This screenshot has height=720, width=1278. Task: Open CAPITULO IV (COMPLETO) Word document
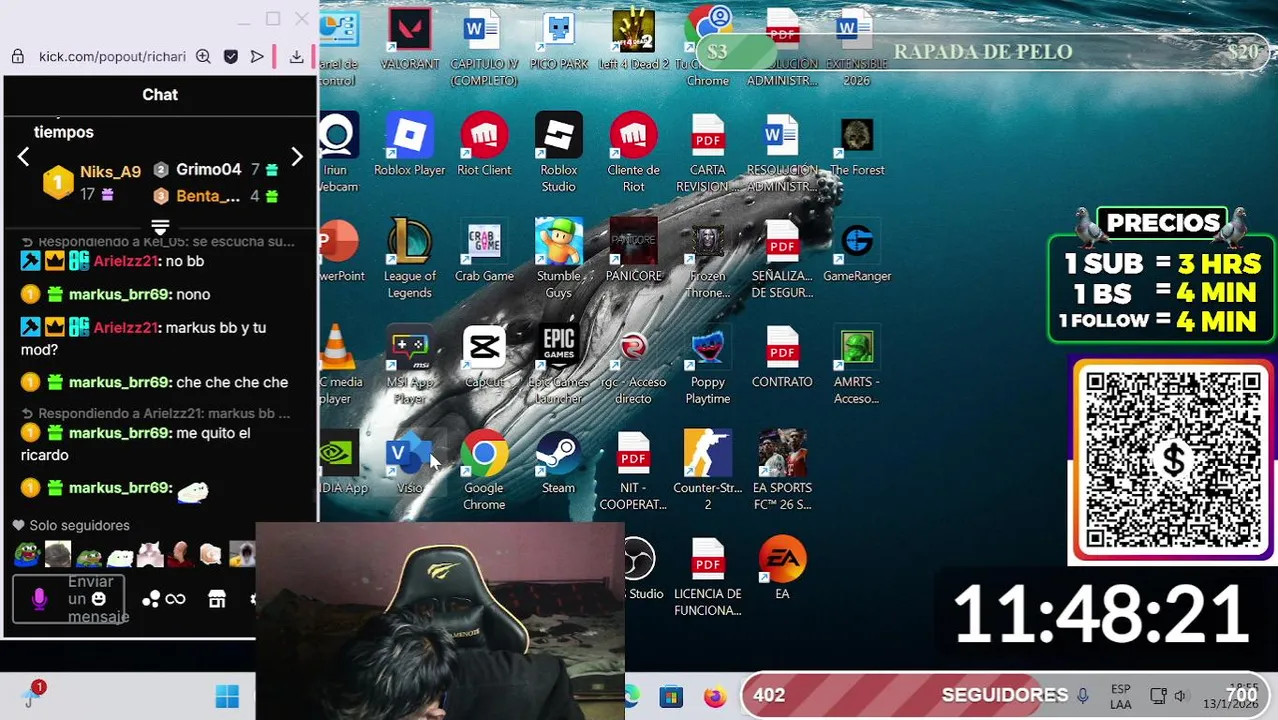(x=484, y=47)
